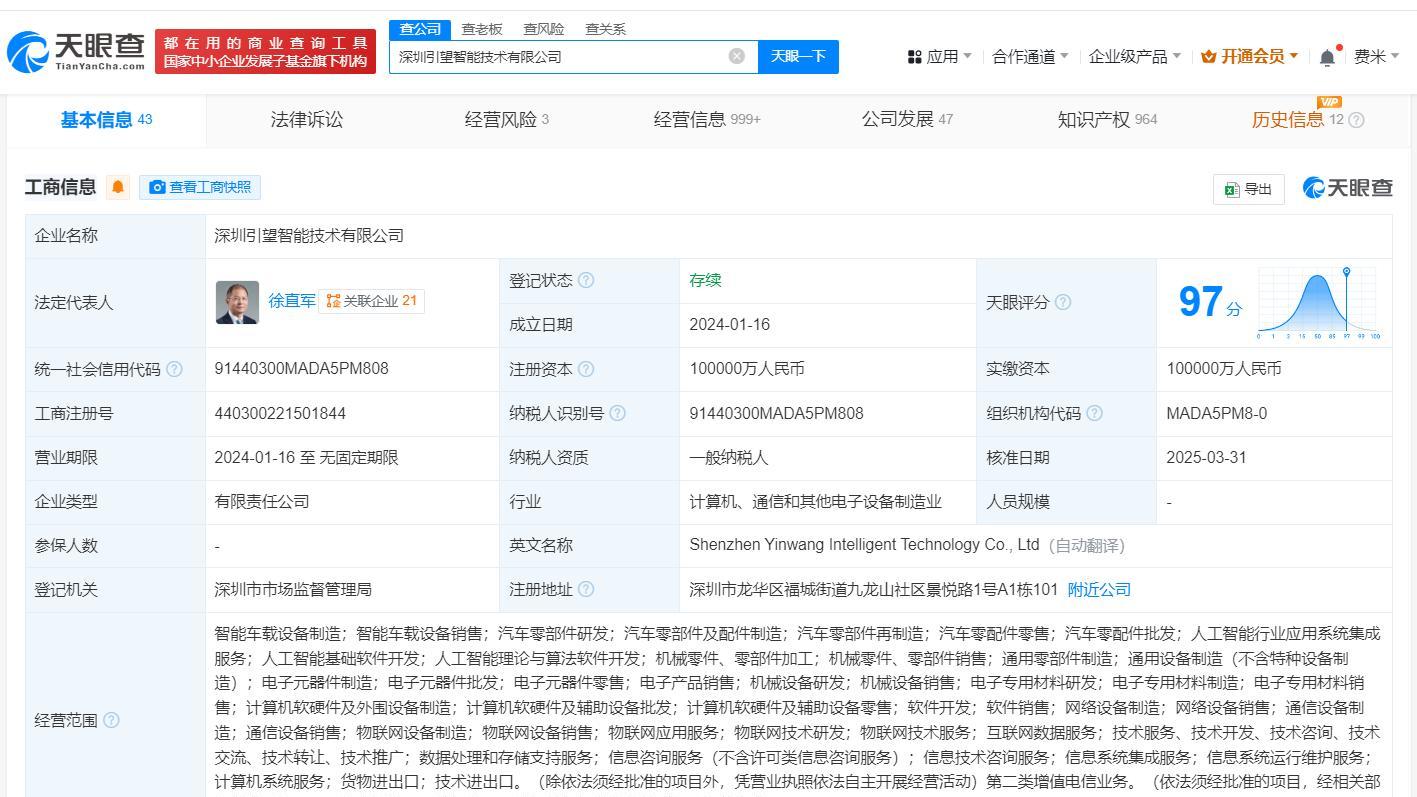Switch to the 基本信息 tab
Screen dimensions: 1417x797
106,120
